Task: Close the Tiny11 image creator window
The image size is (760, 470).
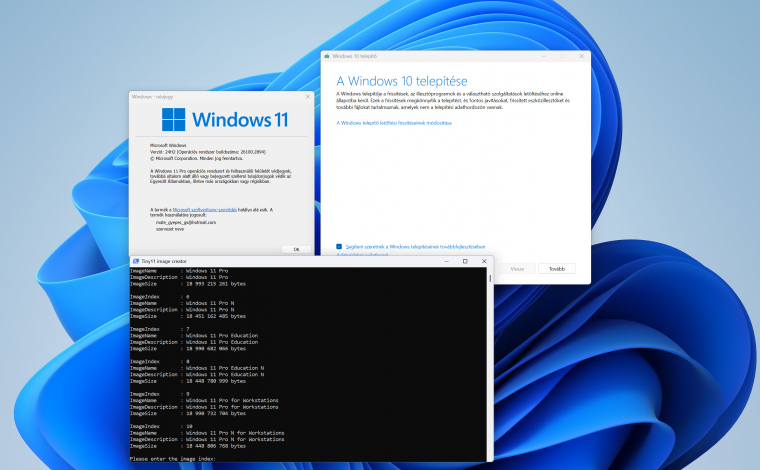Action: pos(484,261)
